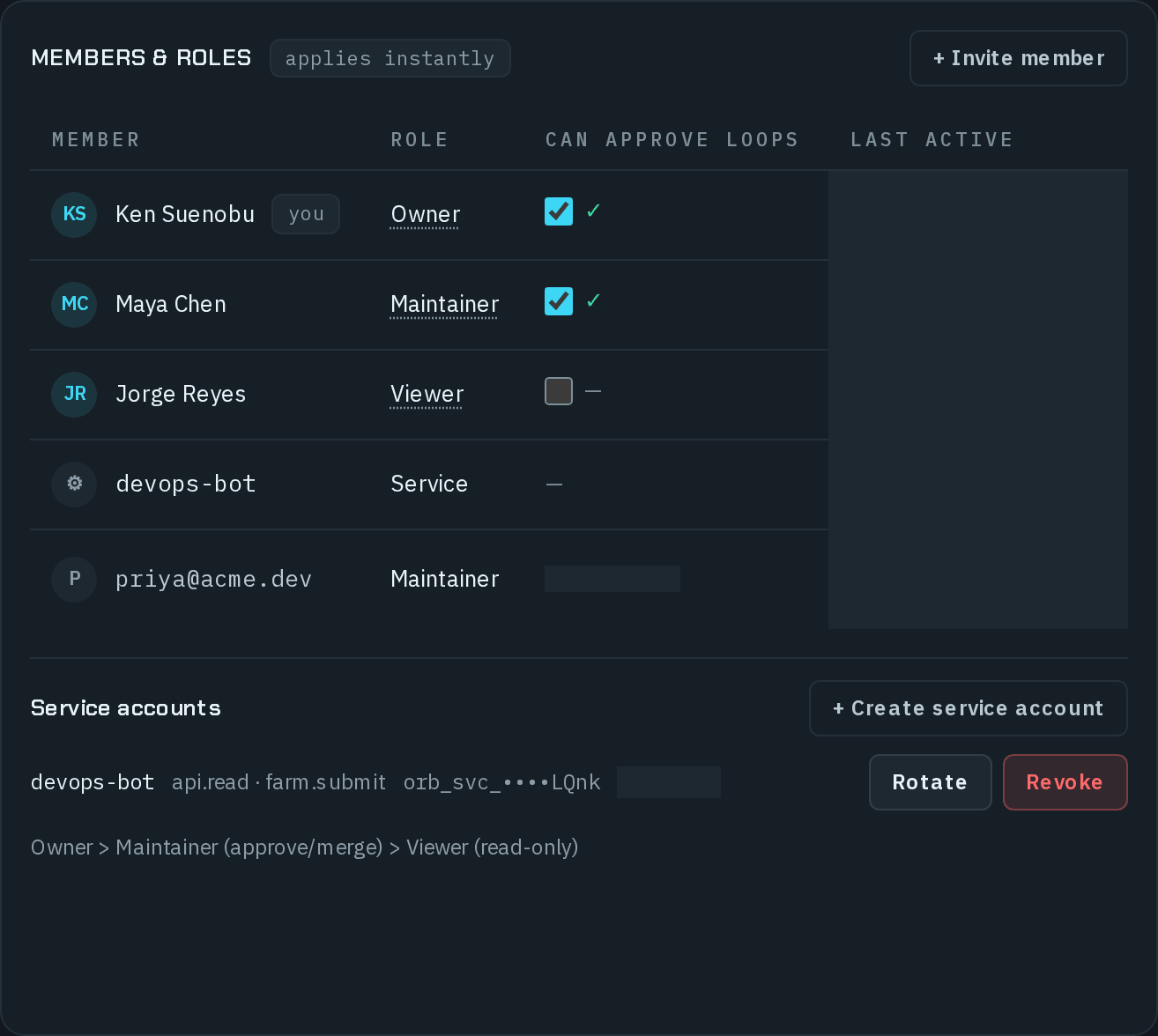This screenshot has height=1036, width=1158.
Task: Click the P avatar for priya@acme.dev
Action: click(74, 579)
